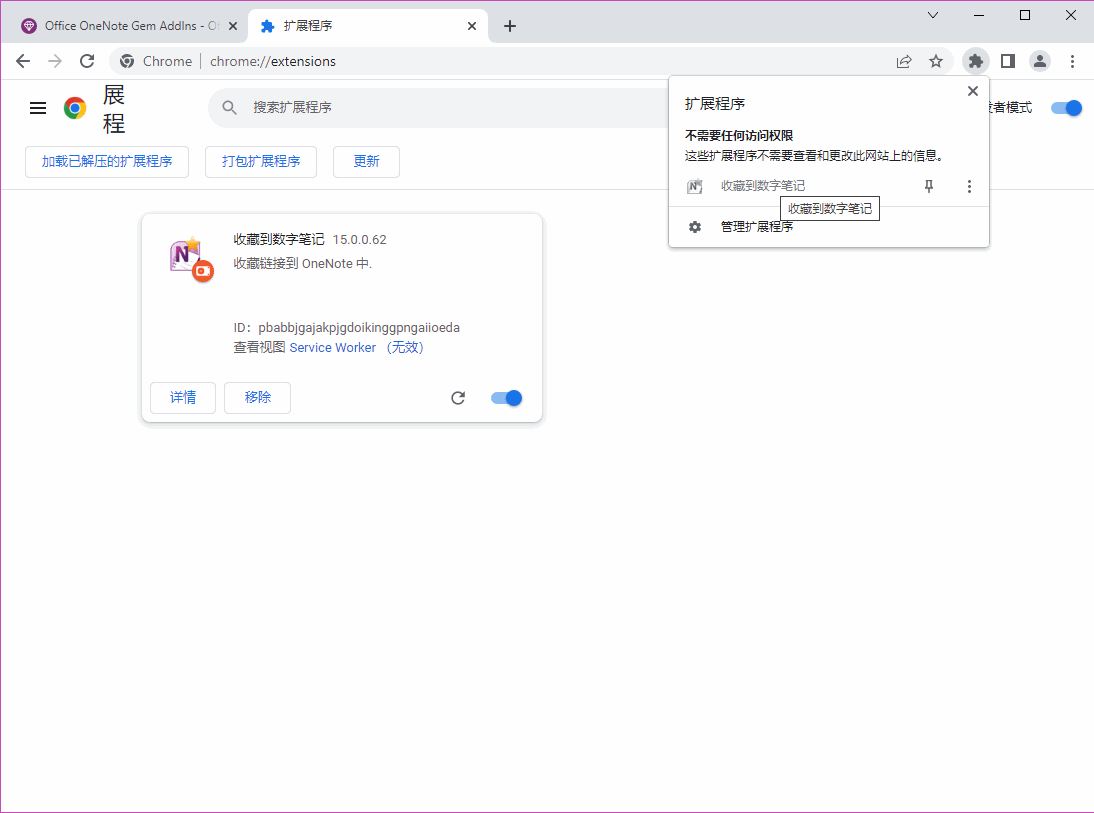Open the hamburger main menu on extensions page

38,108
